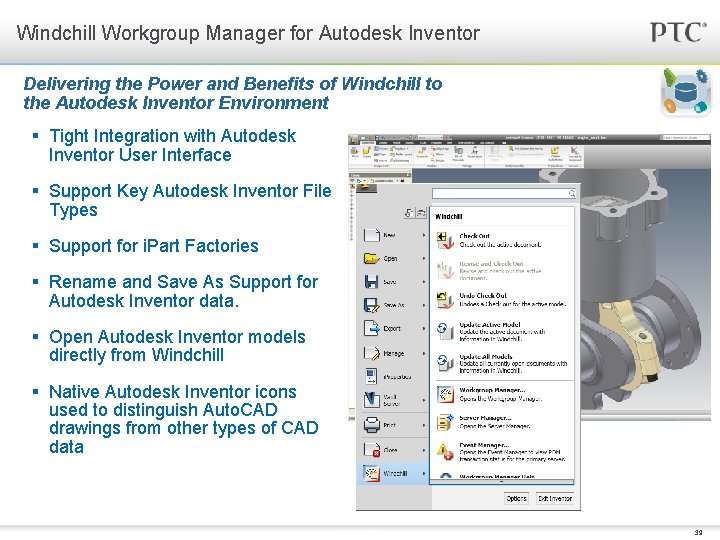Click the scroll-down arrow below the Windchill list
Screen dimensions: 720x540
click(501, 482)
